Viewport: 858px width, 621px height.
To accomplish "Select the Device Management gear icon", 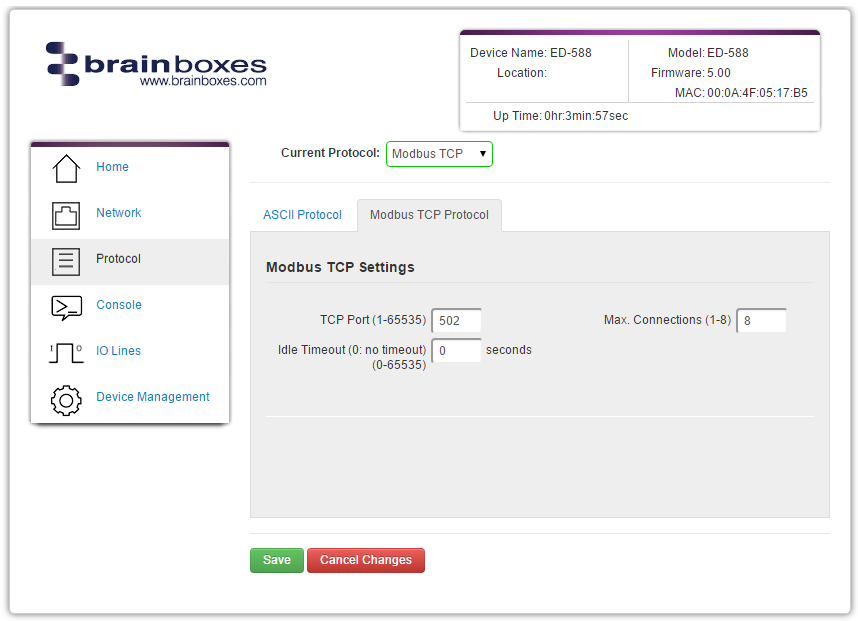I will 66,399.
